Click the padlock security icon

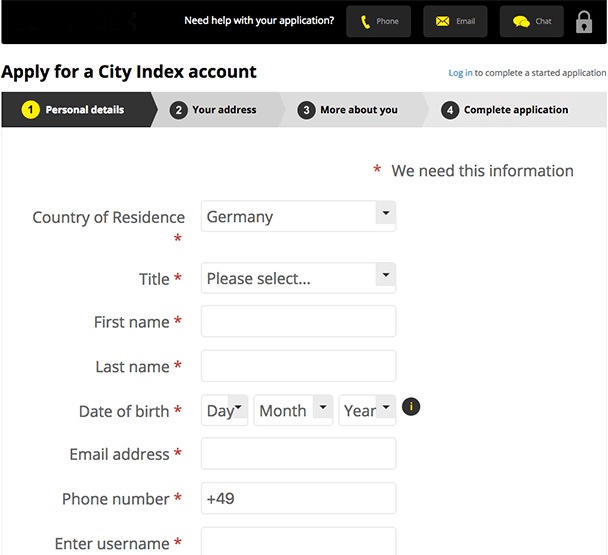pyautogui.click(x=584, y=22)
